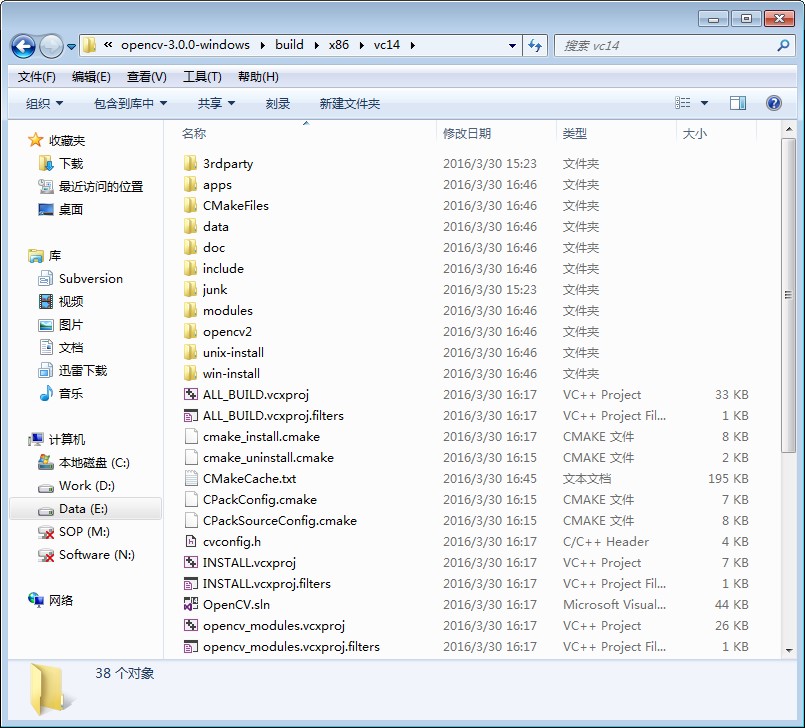This screenshot has height=728, width=805.
Task: Open the 编辑(E) menu
Action: [91, 77]
